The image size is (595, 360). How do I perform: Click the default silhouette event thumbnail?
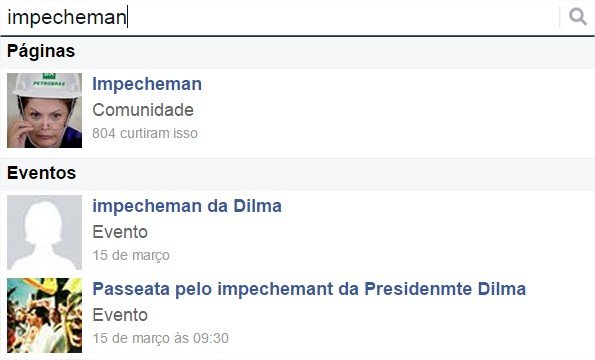click(44, 233)
